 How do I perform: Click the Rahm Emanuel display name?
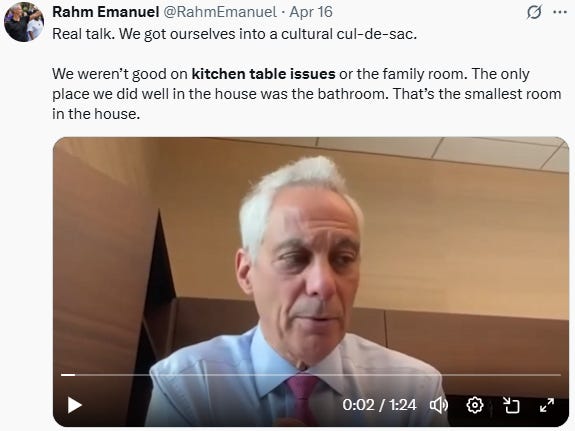106,12
